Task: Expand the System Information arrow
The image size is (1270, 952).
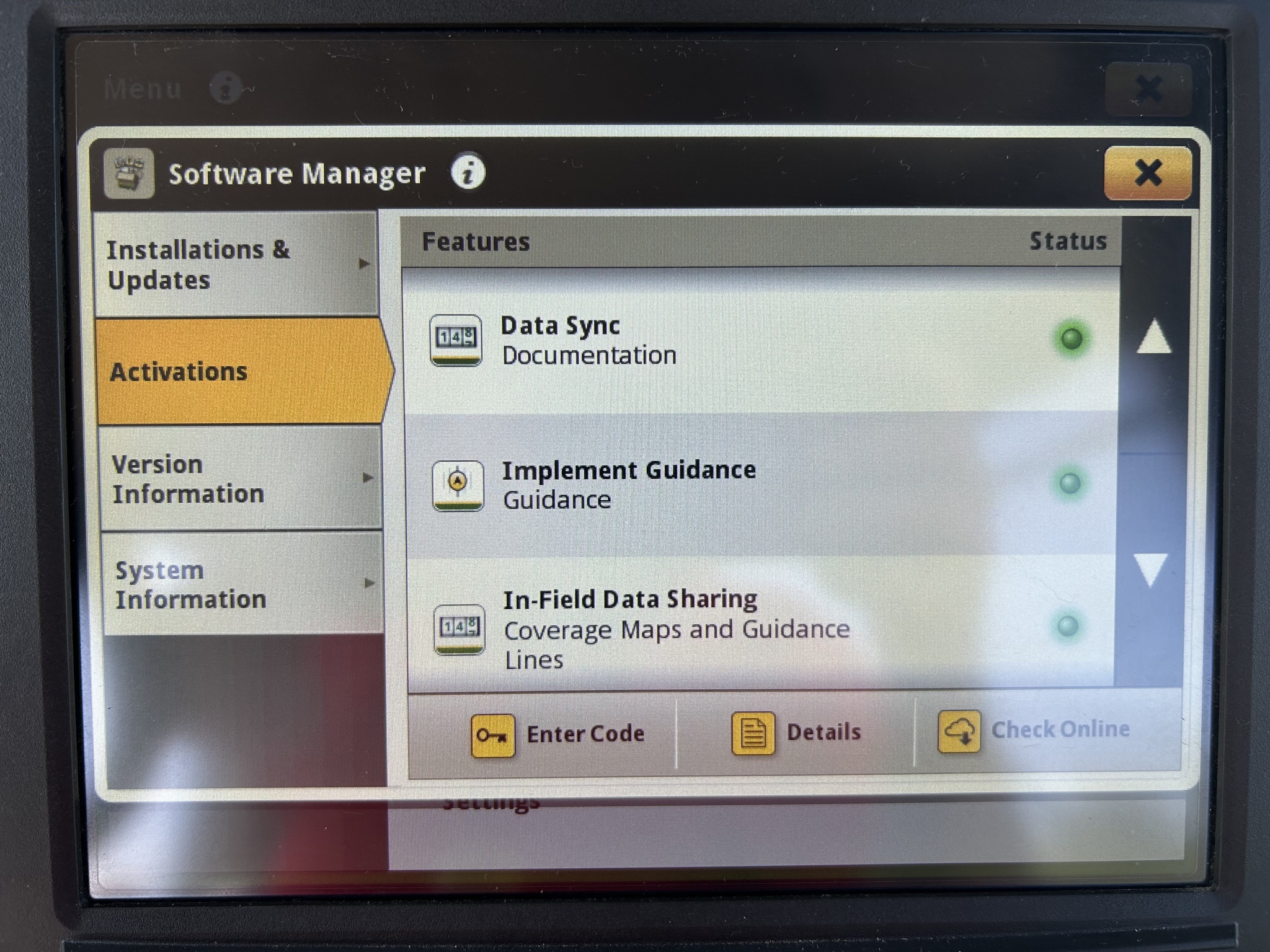Action: (370, 583)
